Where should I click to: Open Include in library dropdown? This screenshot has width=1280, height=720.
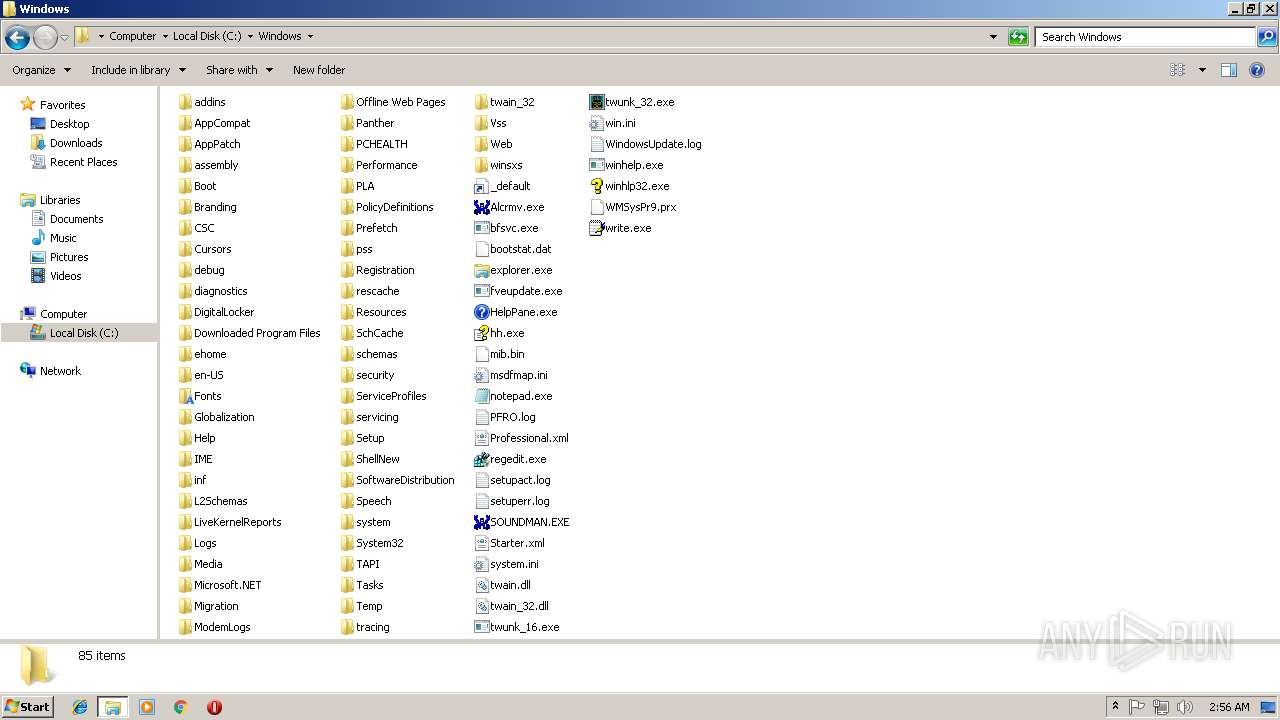tap(138, 70)
